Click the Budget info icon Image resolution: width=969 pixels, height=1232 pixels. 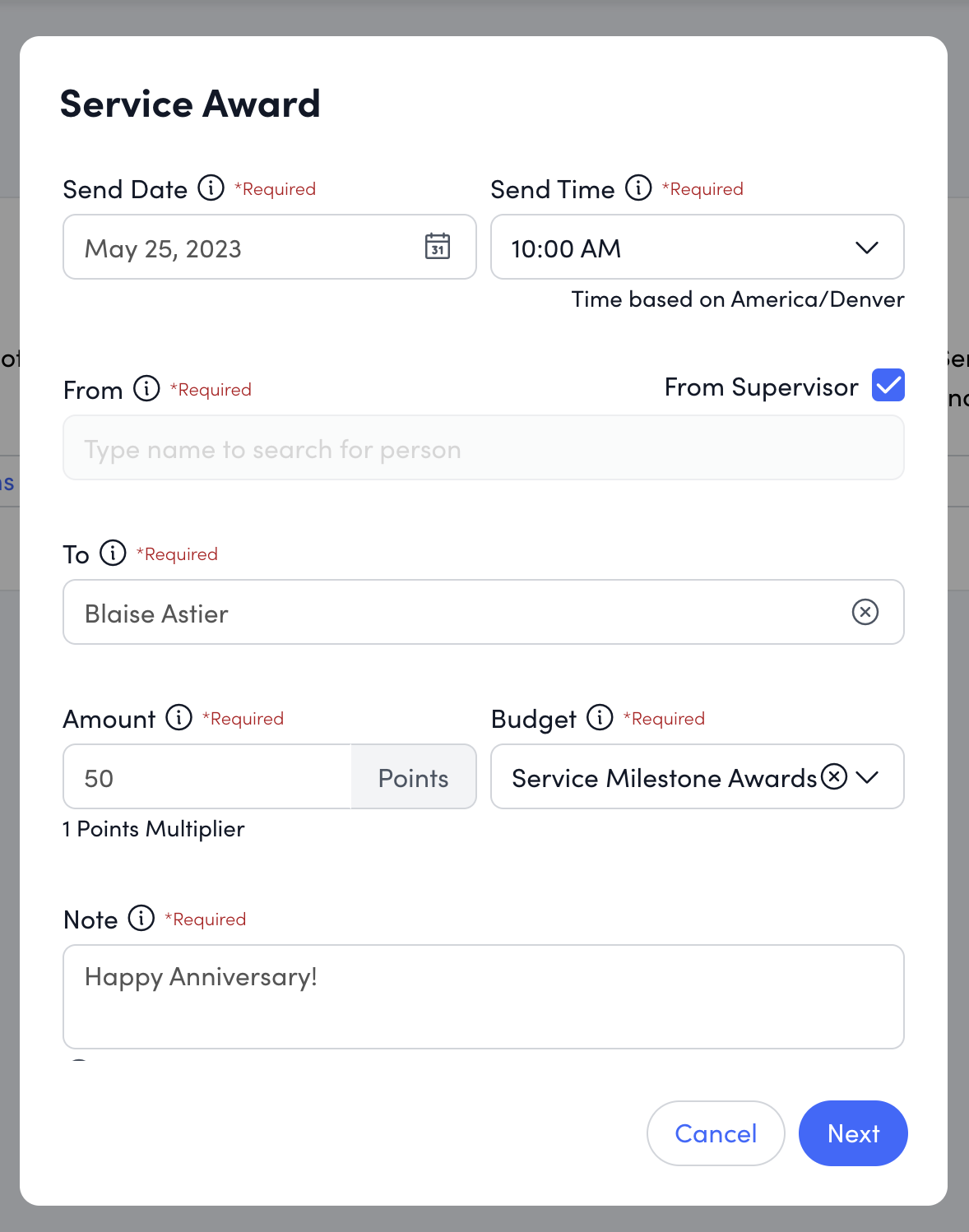[598, 718]
